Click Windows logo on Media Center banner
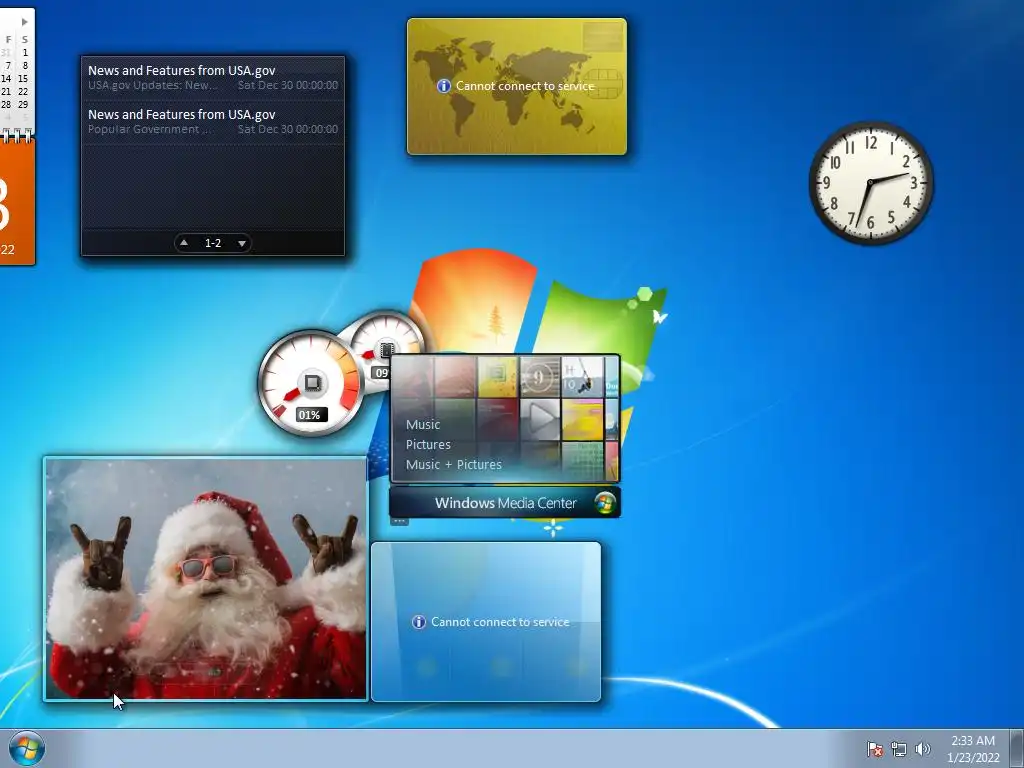1024x768 pixels. tap(605, 503)
